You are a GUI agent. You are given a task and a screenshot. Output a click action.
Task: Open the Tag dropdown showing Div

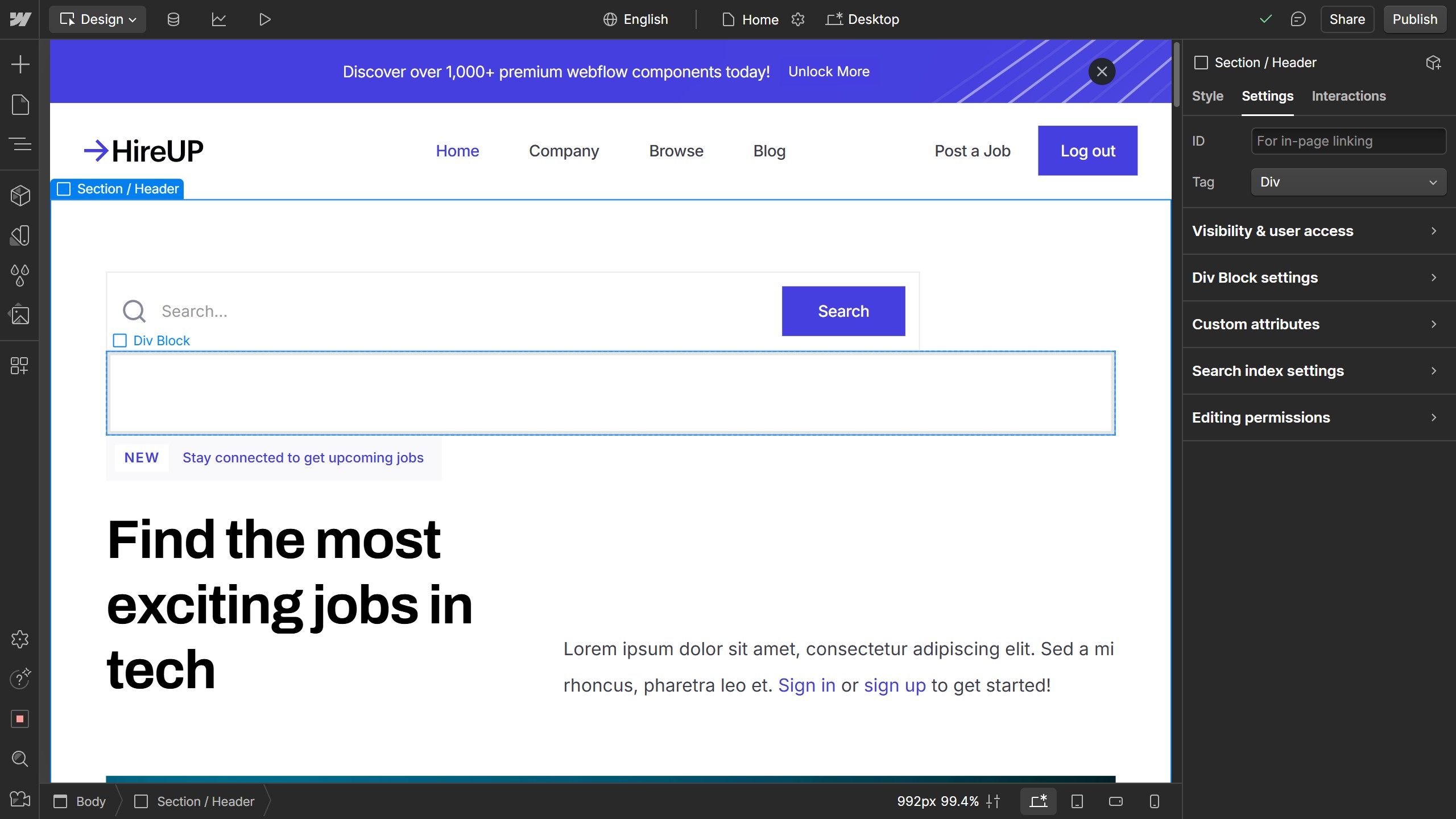pyautogui.click(x=1348, y=182)
